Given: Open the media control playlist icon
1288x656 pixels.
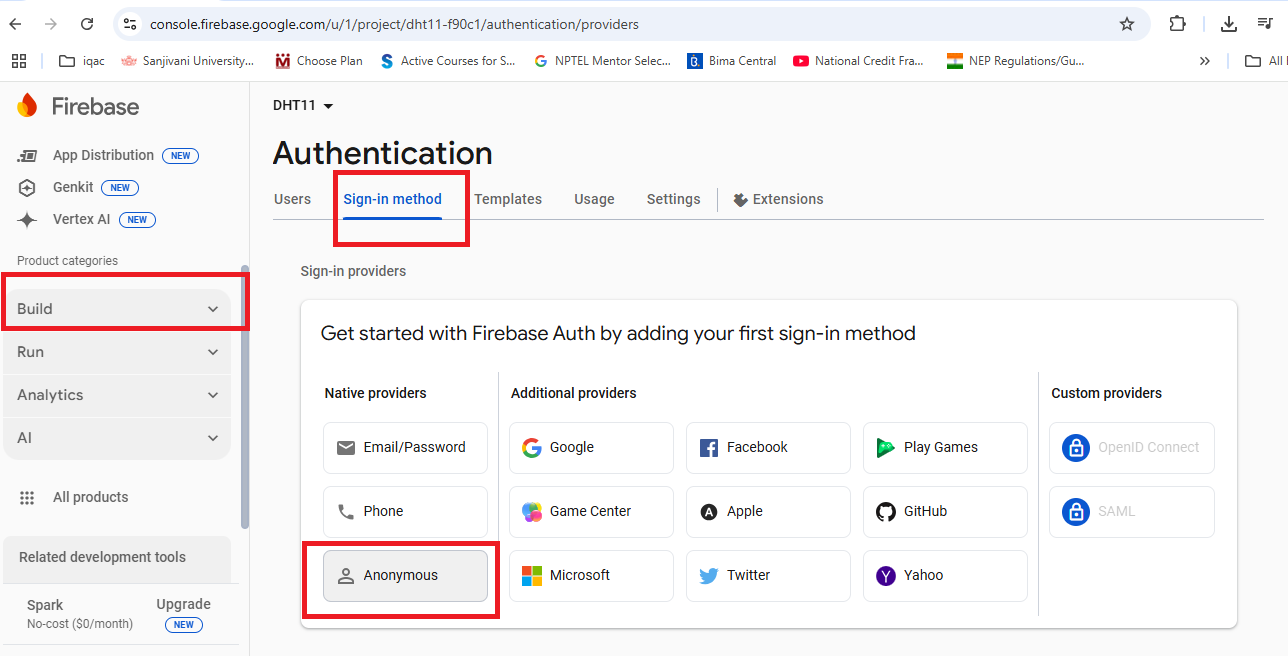Looking at the screenshot, I should 1265,24.
